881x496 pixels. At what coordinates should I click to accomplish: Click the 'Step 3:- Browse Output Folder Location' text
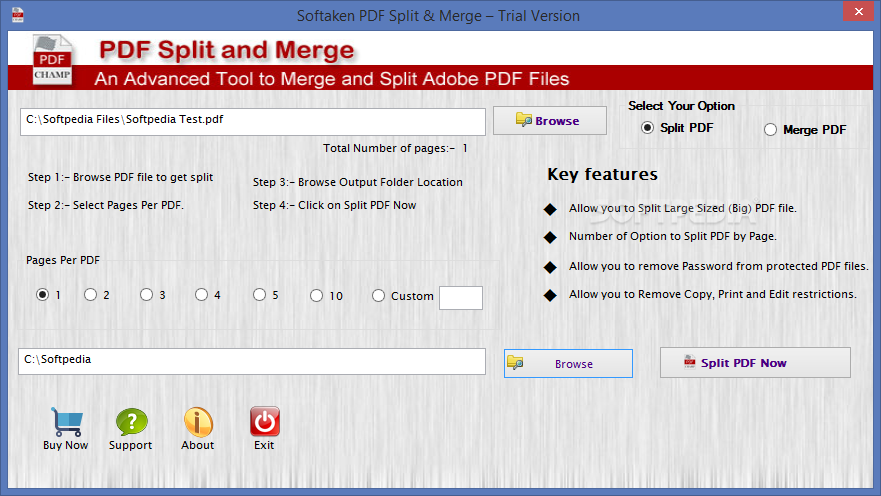(x=357, y=182)
